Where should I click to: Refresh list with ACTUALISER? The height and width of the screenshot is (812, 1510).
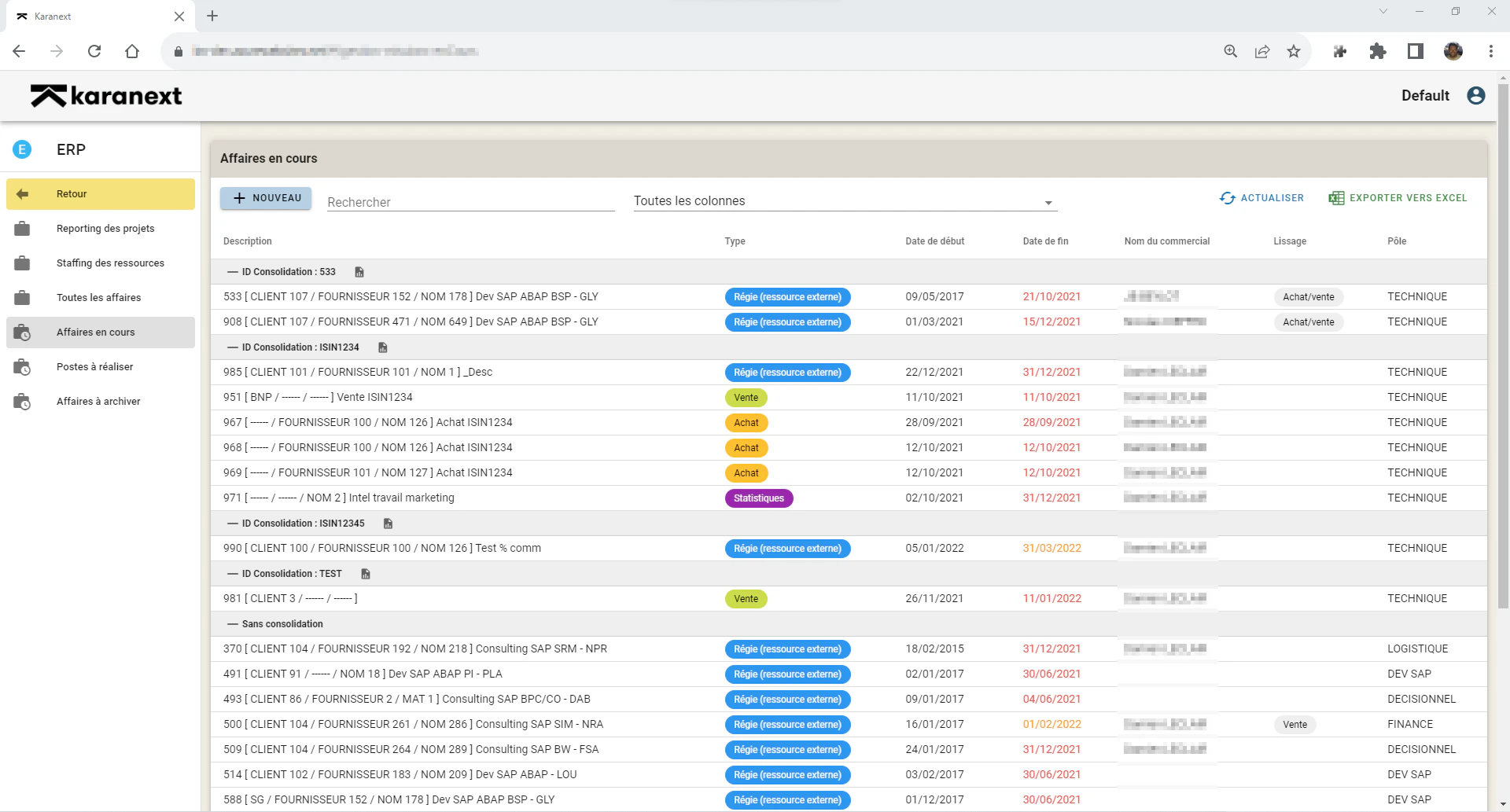(1261, 198)
